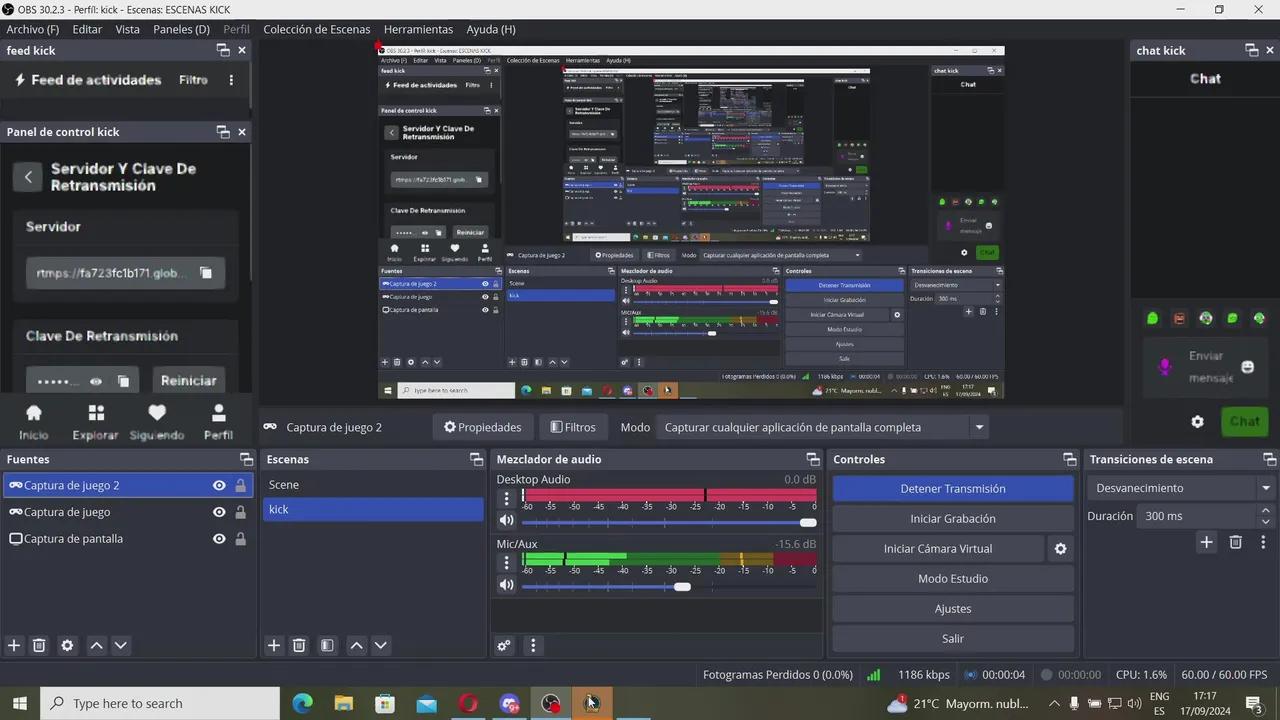Image resolution: width=1280 pixels, height=720 pixels.
Task: Open the Herramientas menu
Action: [418, 29]
